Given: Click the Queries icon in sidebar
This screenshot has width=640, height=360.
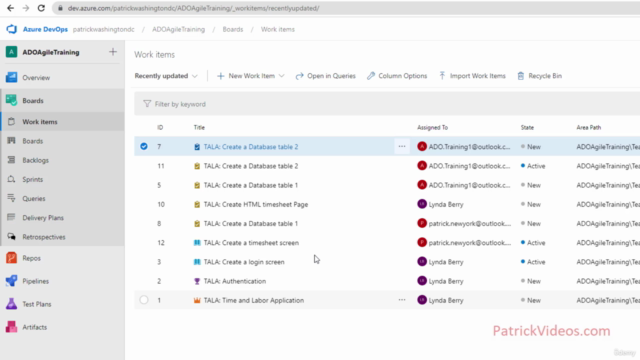Looking at the screenshot, I should (x=11, y=198).
